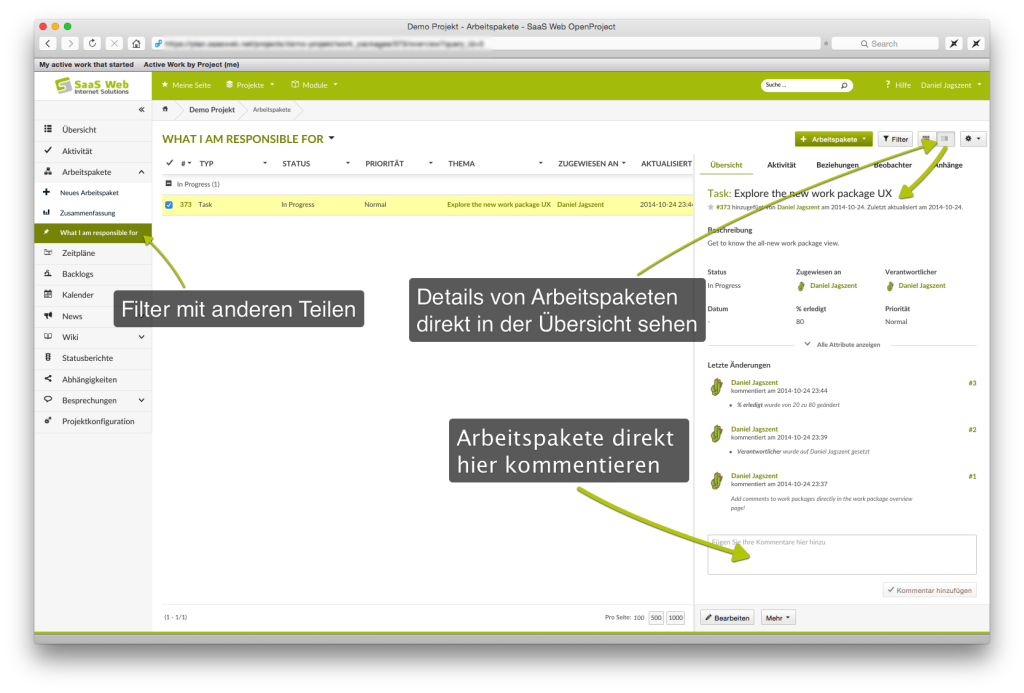The width and height of the screenshot is (1024, 693).
Task: Click the browser Search field
Action: [x=886, y=43]
